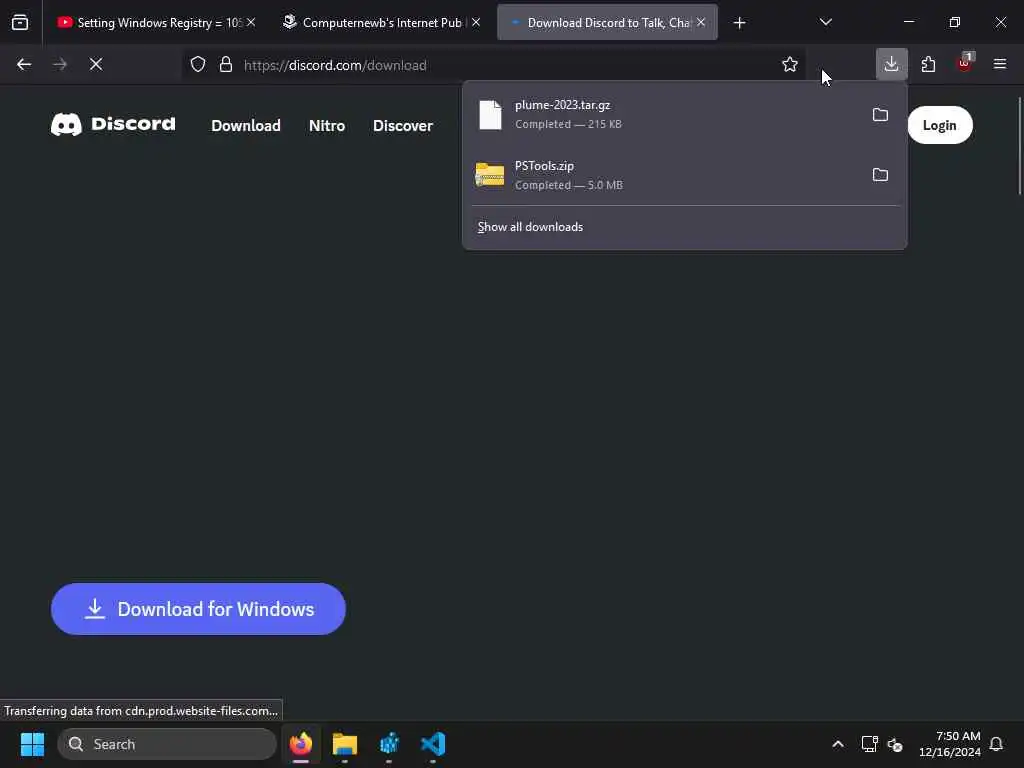The width and height of the screenshot is (1024, 768).
Task: Click the forward navigation arrow
Action: 60,64
